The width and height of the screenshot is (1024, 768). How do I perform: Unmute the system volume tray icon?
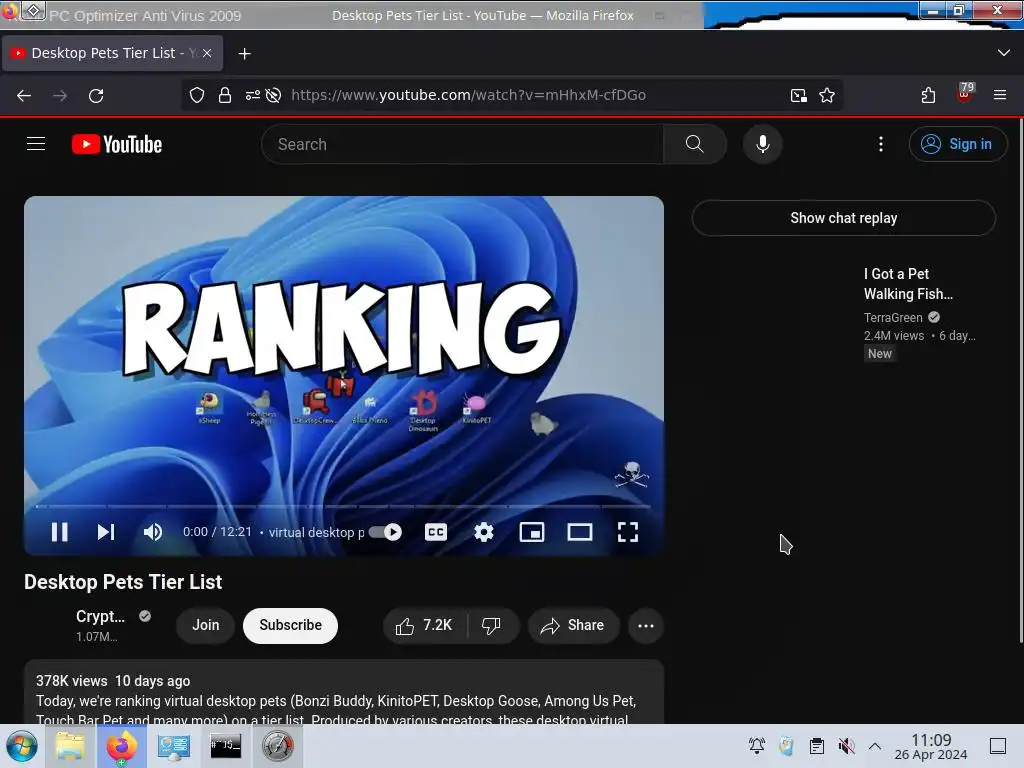[846, 746]
